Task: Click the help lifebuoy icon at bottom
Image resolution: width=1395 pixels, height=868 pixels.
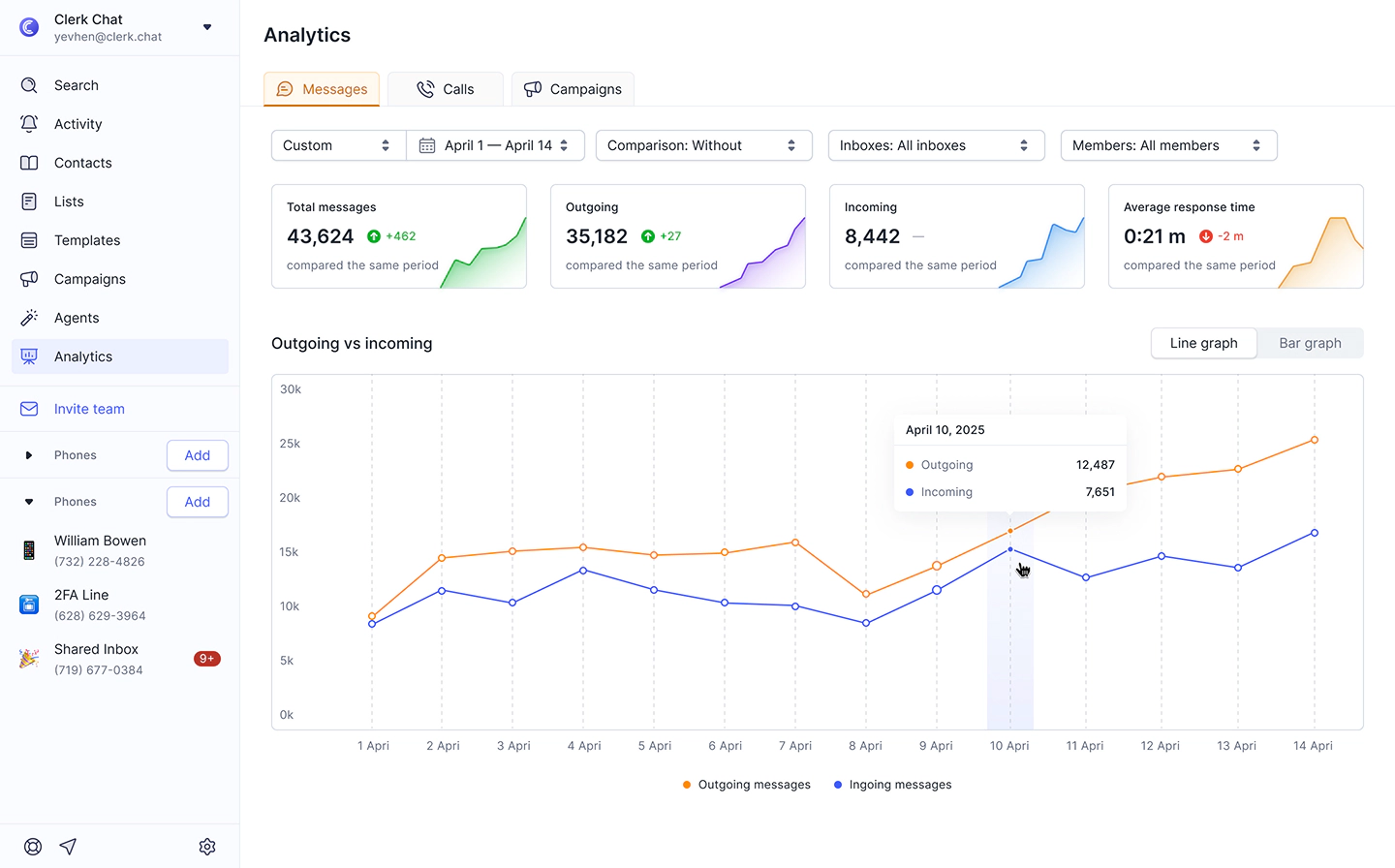Action: [33, 847]
